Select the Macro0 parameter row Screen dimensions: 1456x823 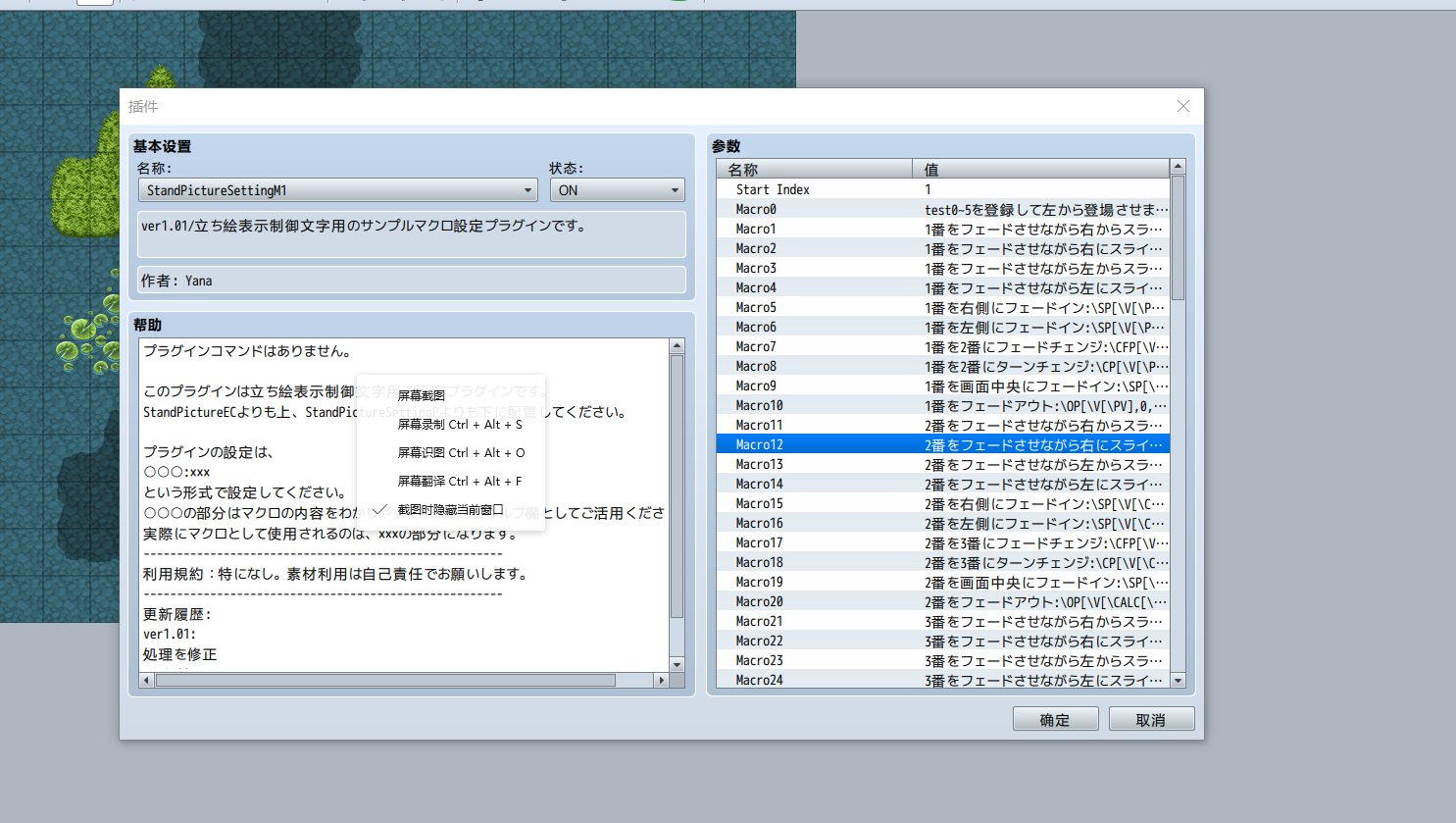point(943,209)
